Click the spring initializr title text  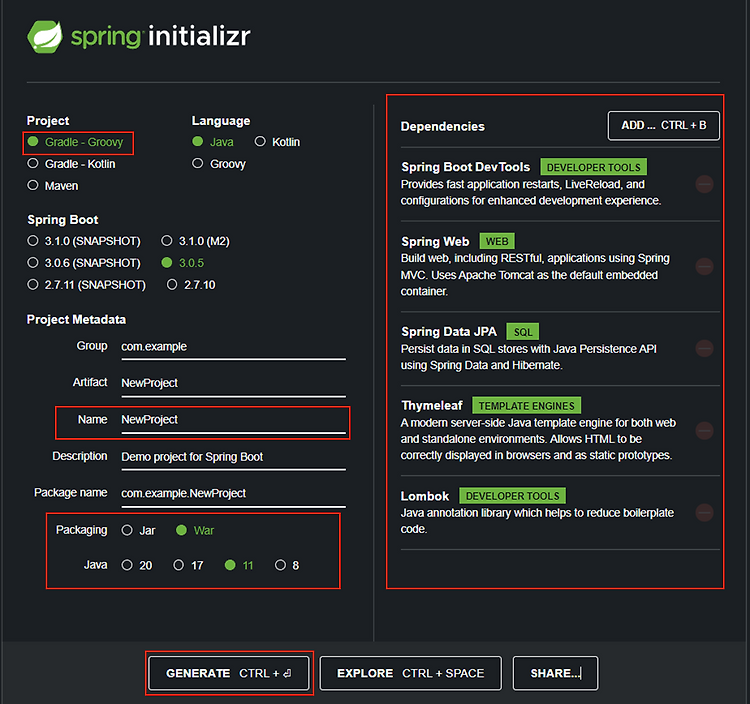161,36
